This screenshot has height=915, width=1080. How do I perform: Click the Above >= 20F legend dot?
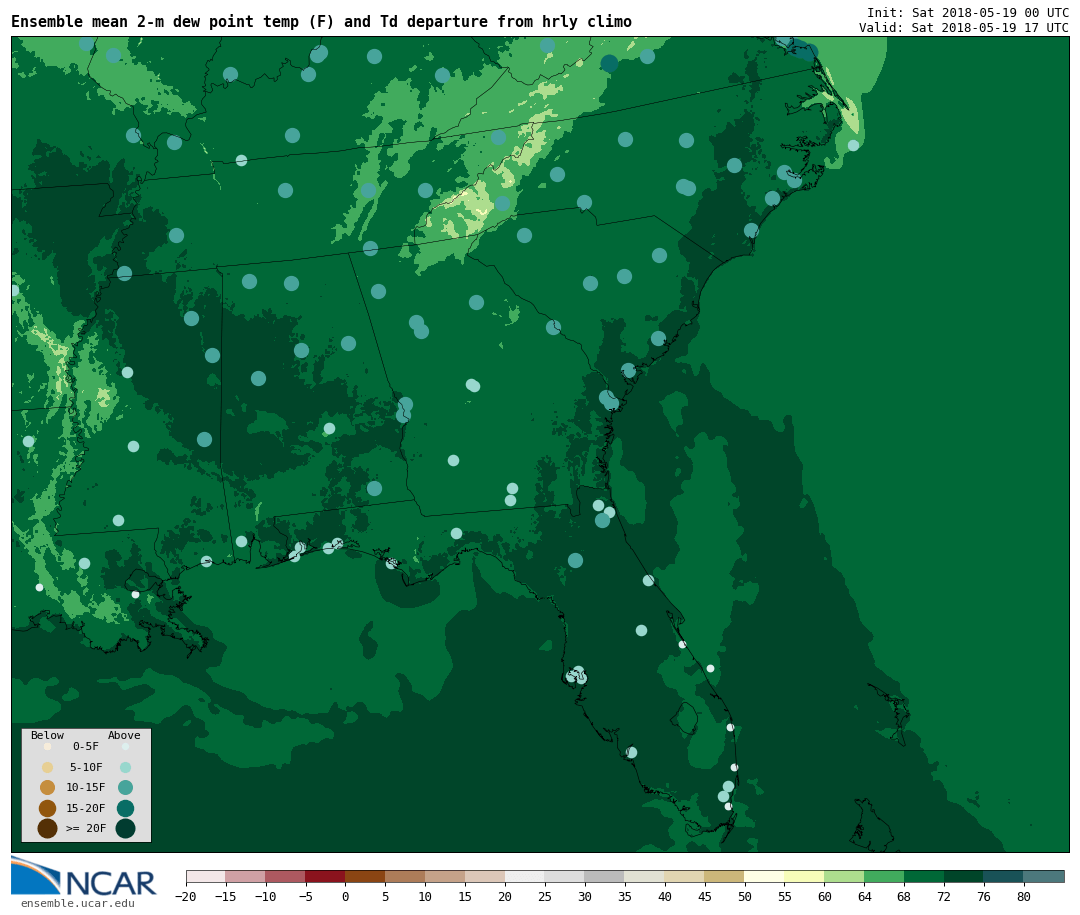[x=125, y=828]
